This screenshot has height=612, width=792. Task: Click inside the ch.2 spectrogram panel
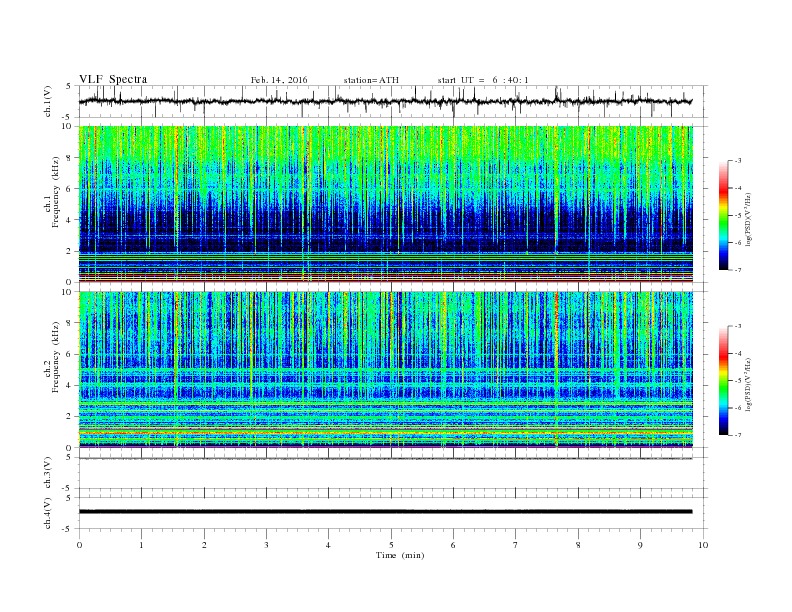tap(385, 369)
